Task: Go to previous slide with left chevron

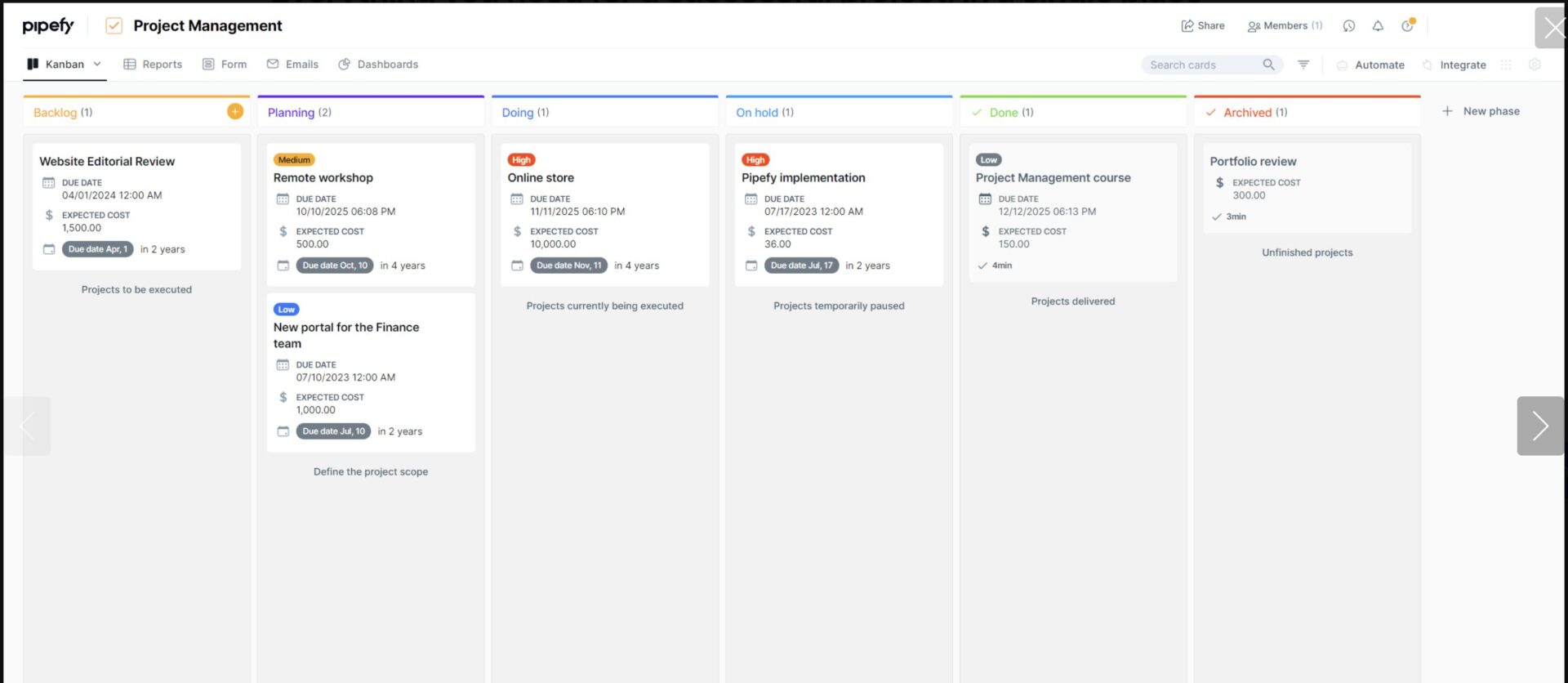Action: pos(28,426)
